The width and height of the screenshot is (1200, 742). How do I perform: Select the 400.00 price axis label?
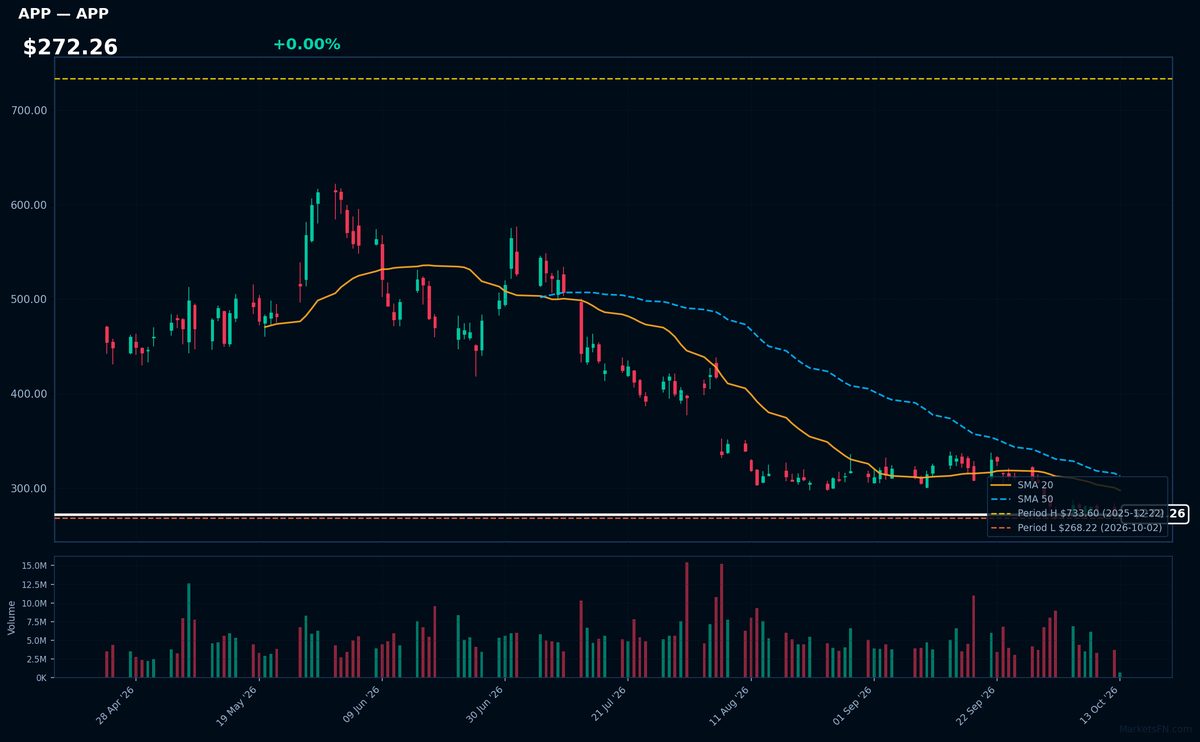click(31, 394)
